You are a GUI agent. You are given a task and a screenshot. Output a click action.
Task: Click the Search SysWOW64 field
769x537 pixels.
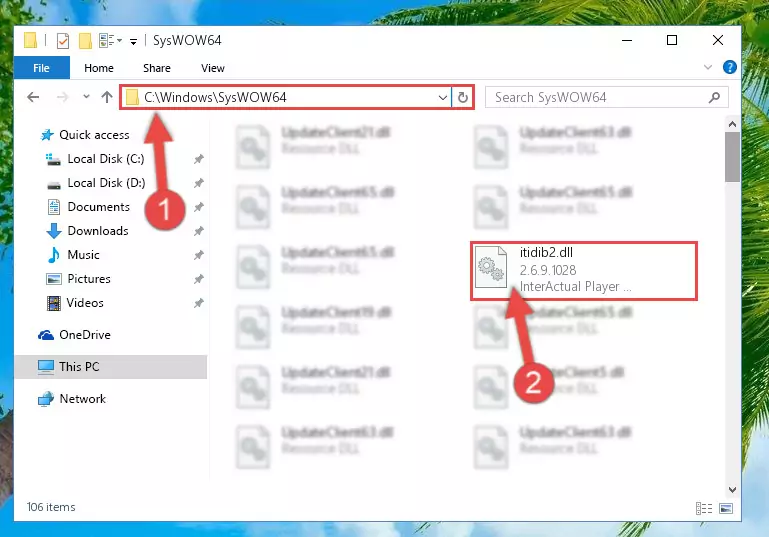607,97
